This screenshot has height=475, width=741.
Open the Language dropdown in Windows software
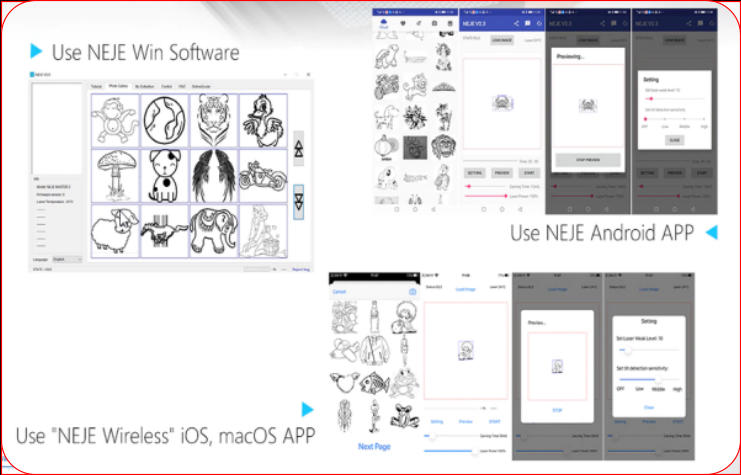coord(67,258)
